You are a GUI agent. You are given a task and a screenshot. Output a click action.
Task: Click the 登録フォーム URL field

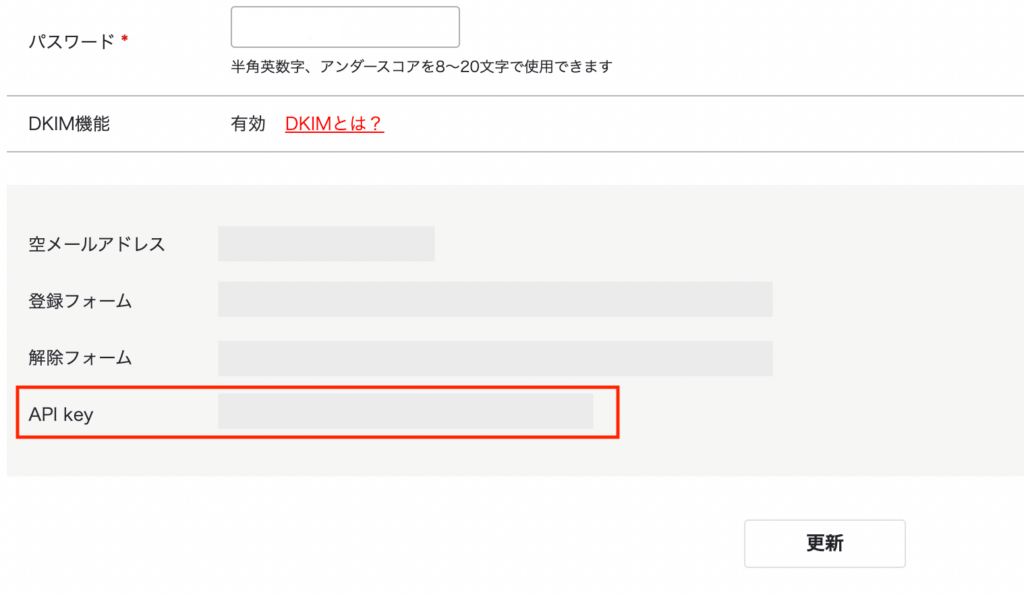point(494,299)
